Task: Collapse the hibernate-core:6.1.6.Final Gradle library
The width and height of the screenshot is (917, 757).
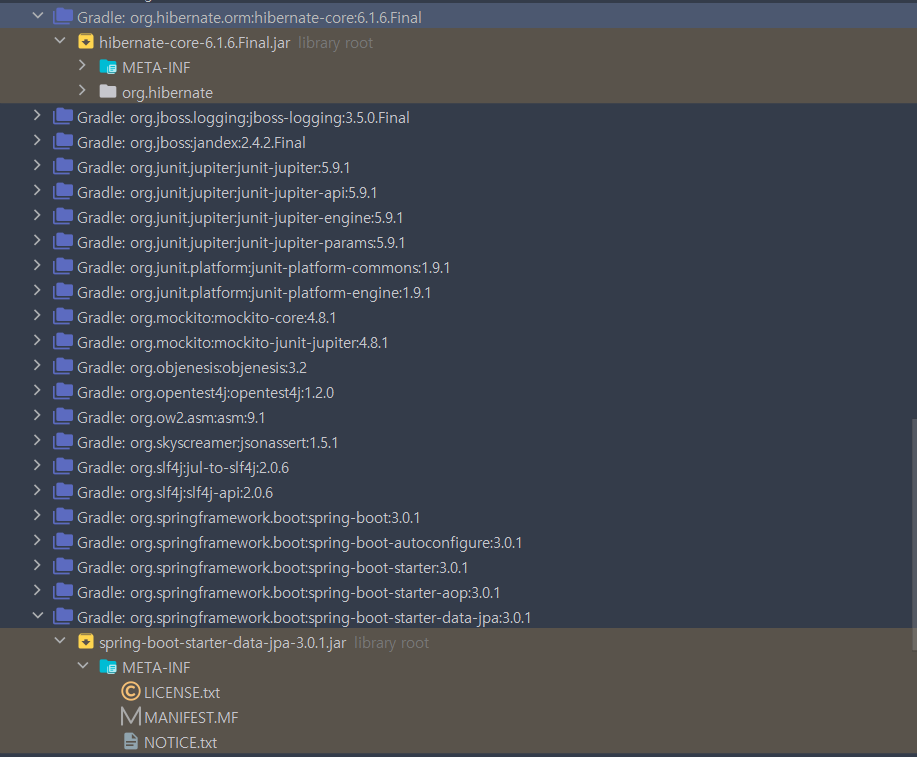Action: coord(38,16)
